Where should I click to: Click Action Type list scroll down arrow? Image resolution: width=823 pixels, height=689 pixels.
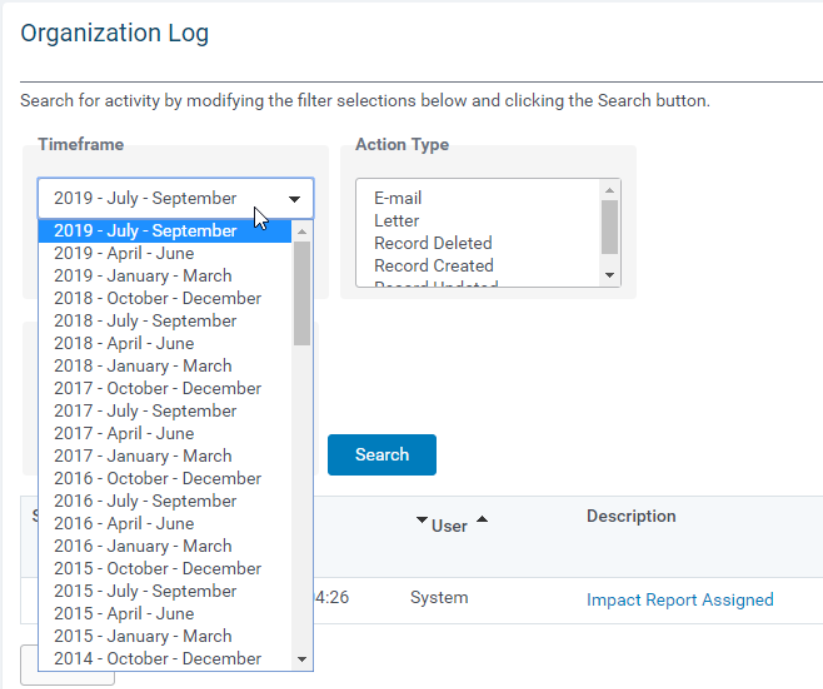(609, 275)
